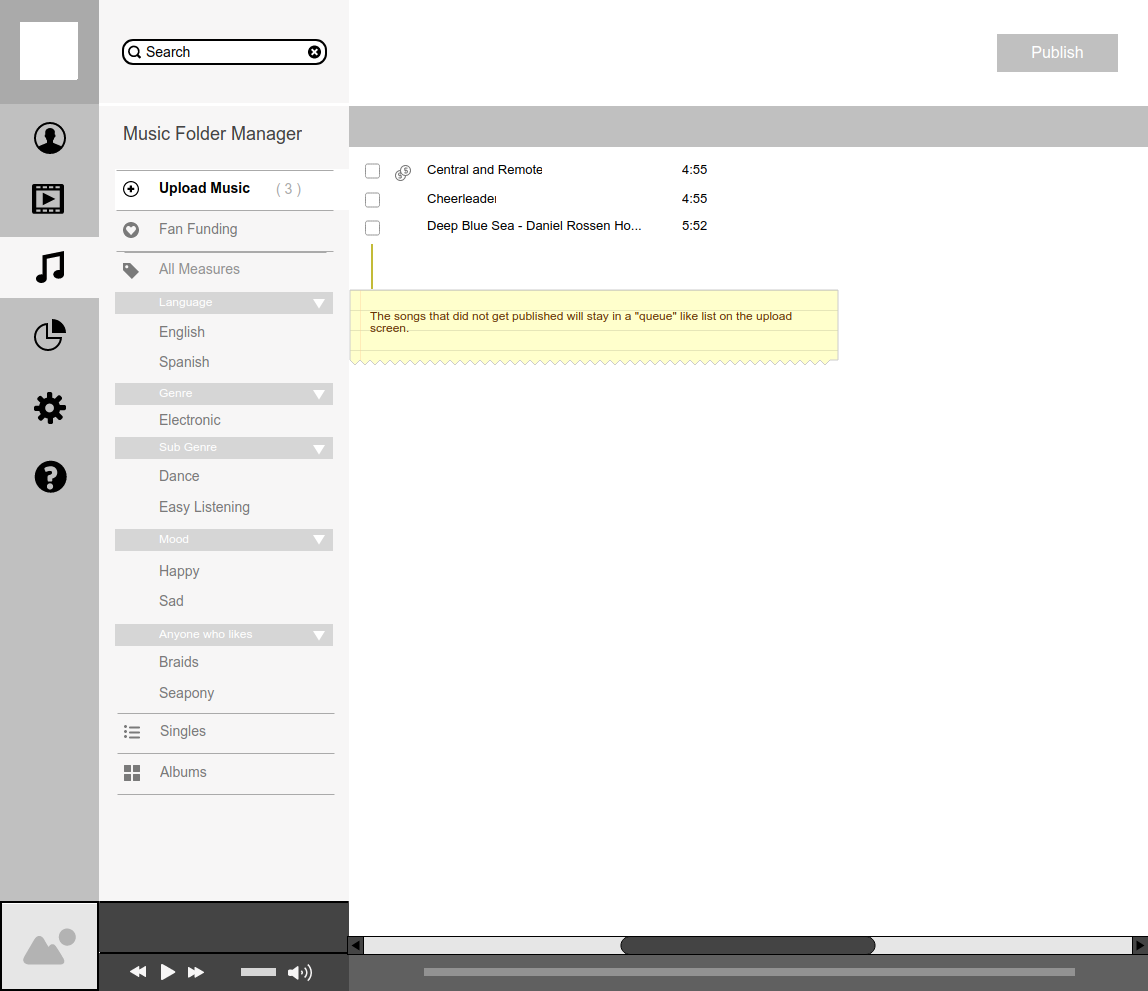
Task: Click the fan funding coins icon on Central and Remote
Action: 403,173
